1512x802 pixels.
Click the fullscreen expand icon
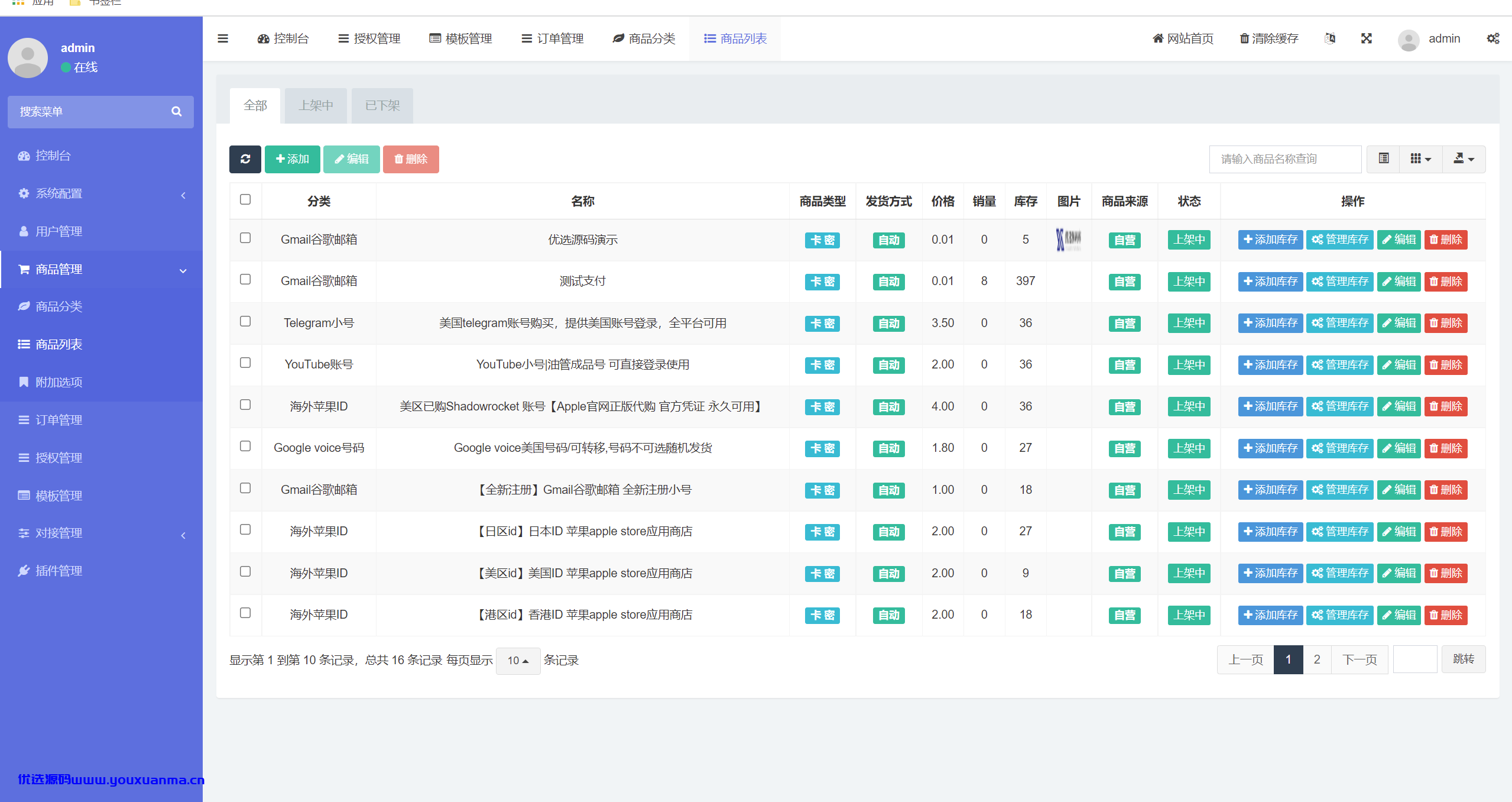[1366, 38]
